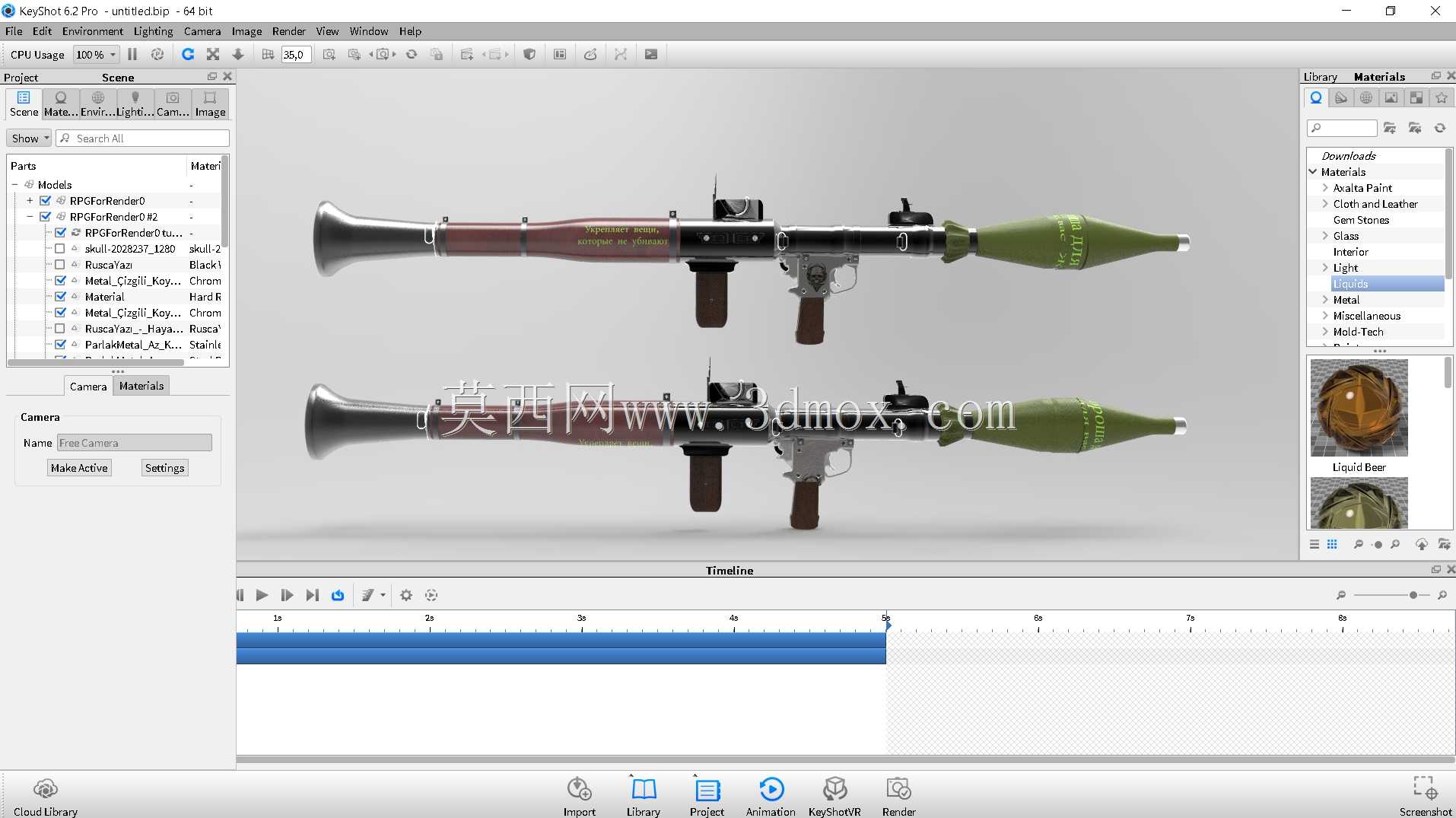This screenshot has height=818, width=1456.
Task: Toggle visibility of RPGForRender0 #2
Action: pos(45,217)
